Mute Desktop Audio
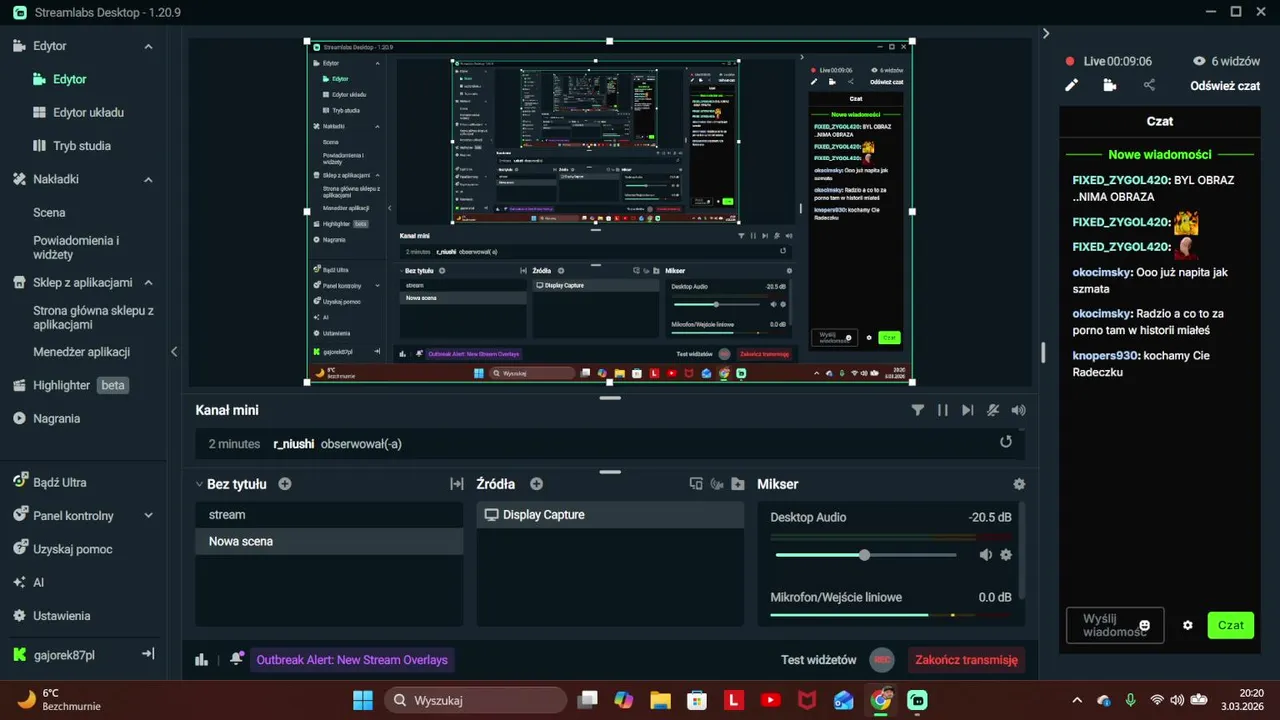 pos(985,555)
